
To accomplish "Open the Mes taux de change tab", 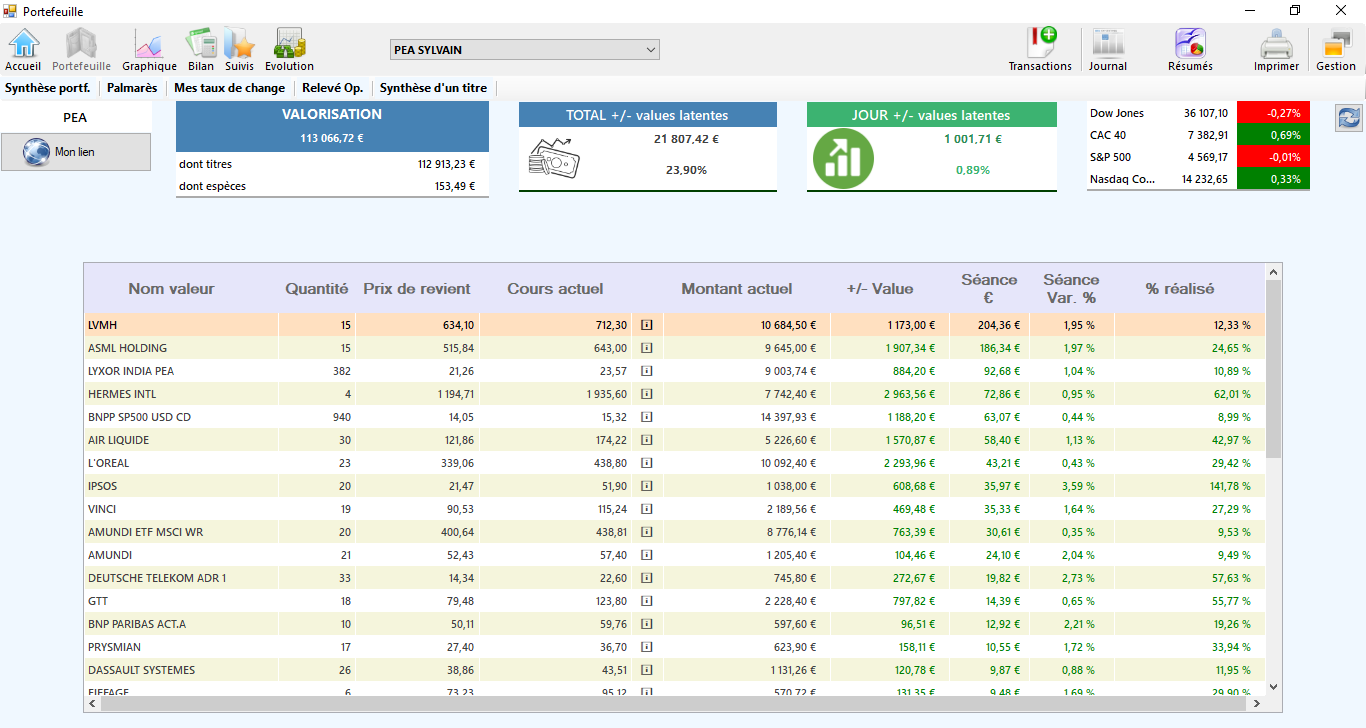I will 229,88.
